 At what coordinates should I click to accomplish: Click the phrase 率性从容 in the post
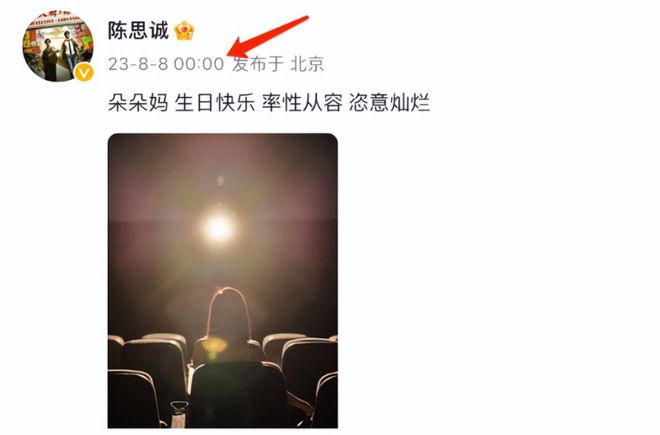click(302, 102)
